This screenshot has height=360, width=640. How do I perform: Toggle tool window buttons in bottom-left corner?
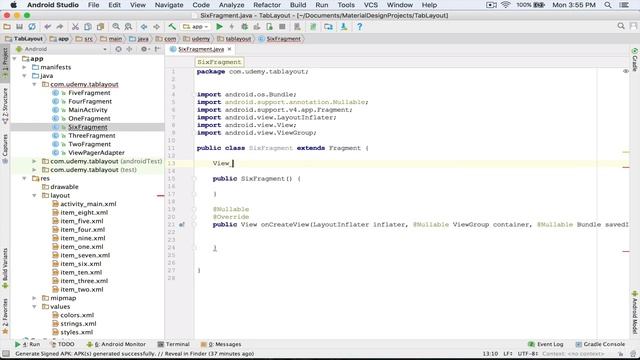coord(6,354)
